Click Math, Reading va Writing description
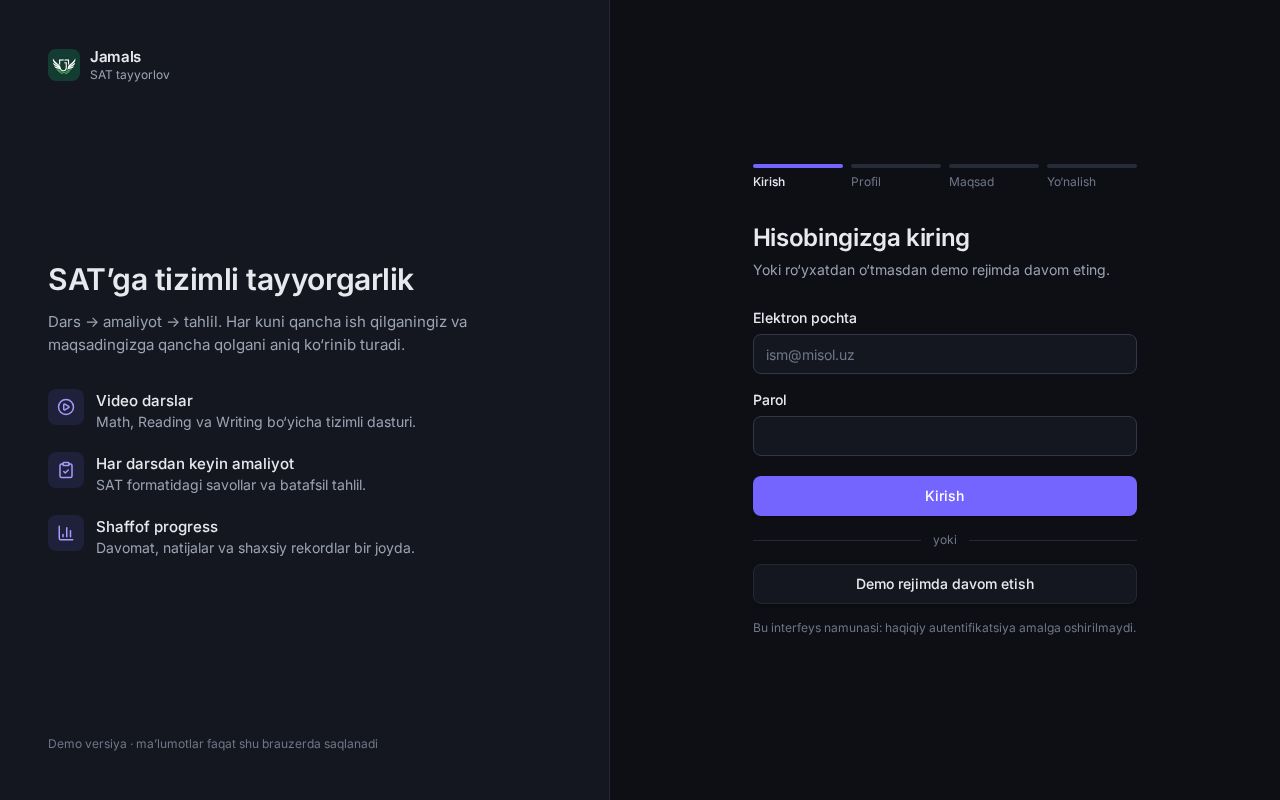Viewport: 1280px width, 800px height. click(x=256, y=422)
